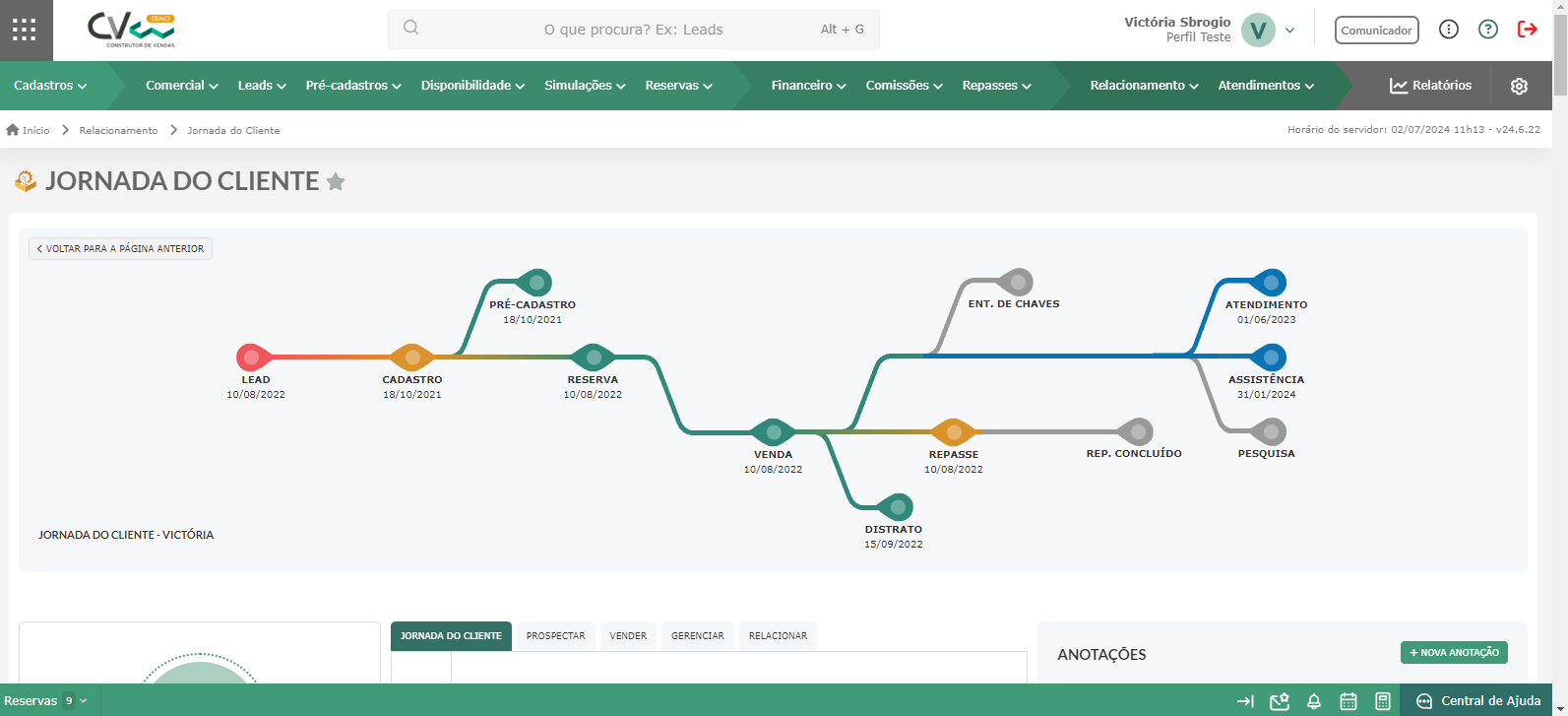Expand the Reservas 9 bottom bar dropdown

[46, 701]
